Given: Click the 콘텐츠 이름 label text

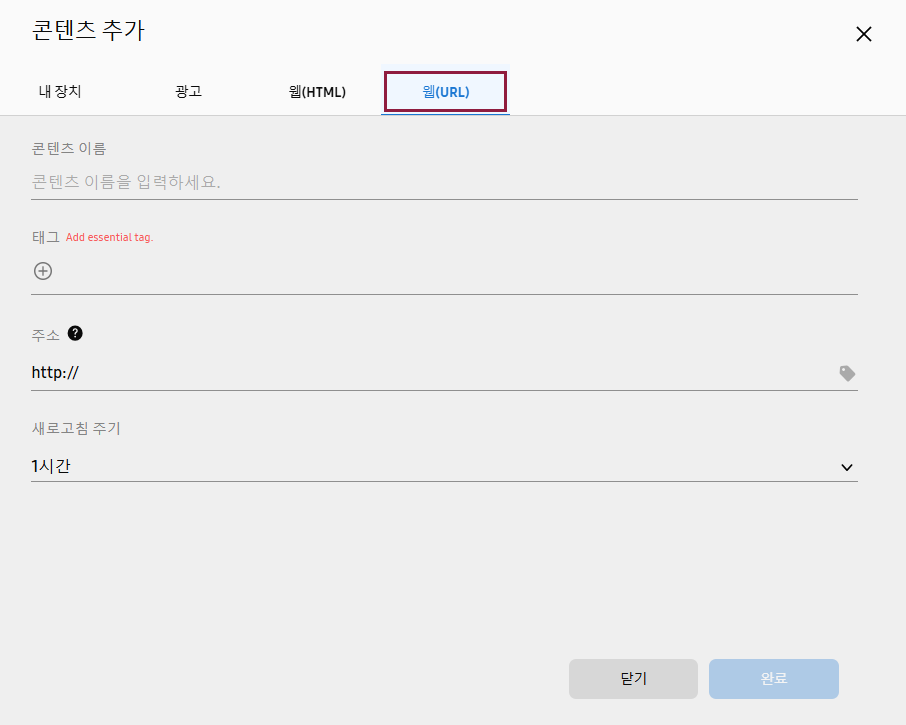Looking at the screenshot, I should (69, 148).
